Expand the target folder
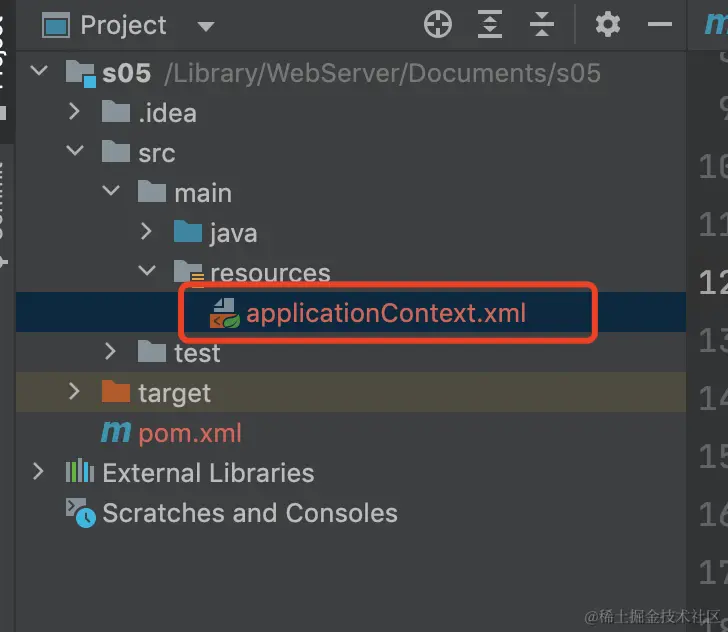Image resolution: width=728 pixels, height=632 pixels. click(74, 393)
